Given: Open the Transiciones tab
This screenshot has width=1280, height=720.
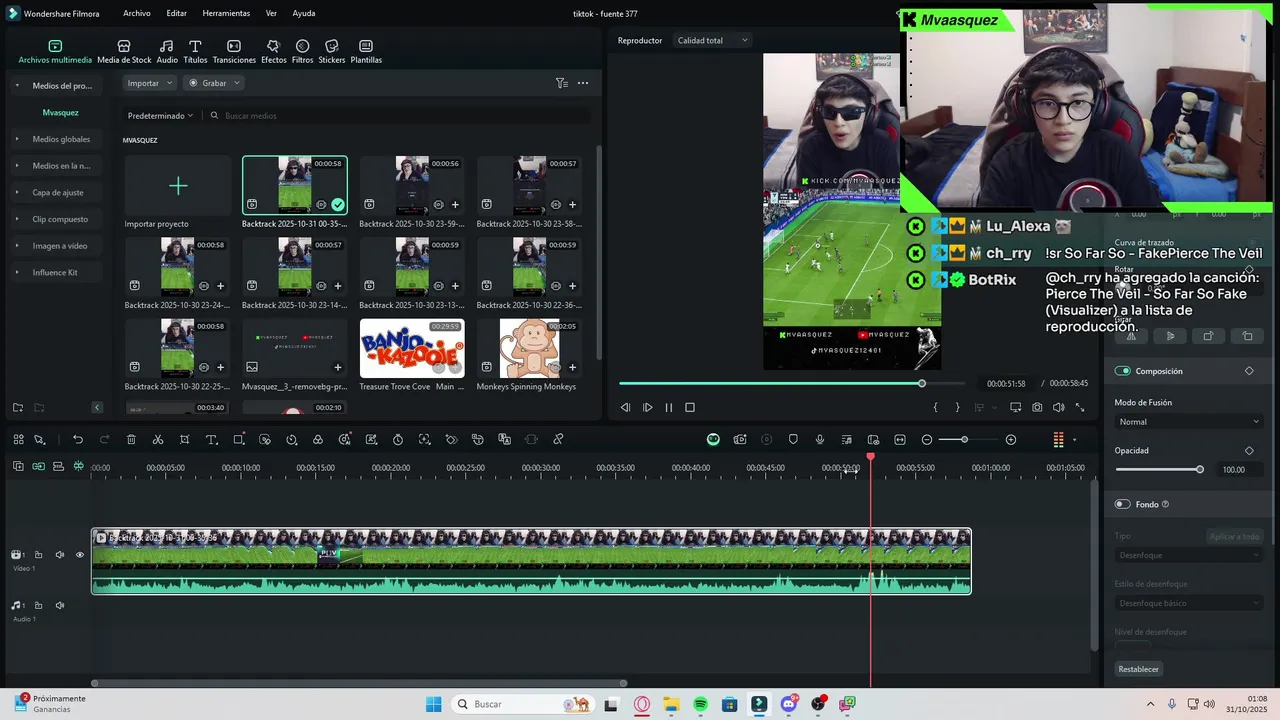Looking at the screenshot, I should 234,52.
